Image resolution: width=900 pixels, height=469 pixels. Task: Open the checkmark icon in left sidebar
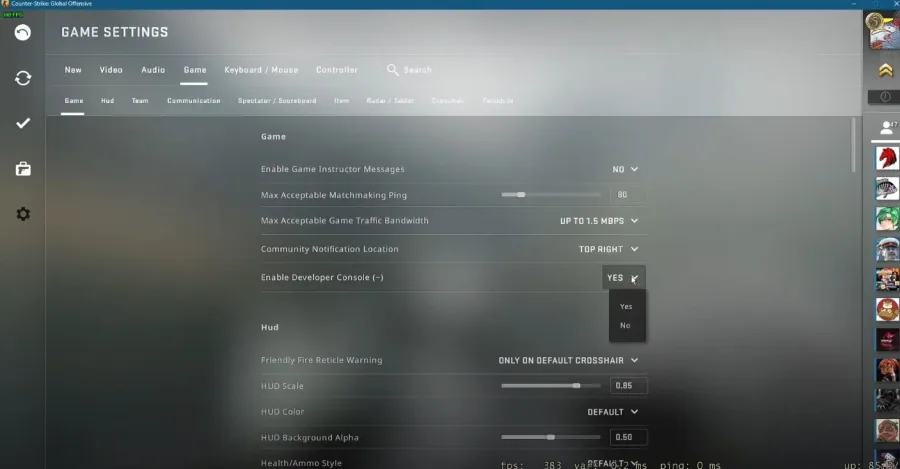pos(23,123)
